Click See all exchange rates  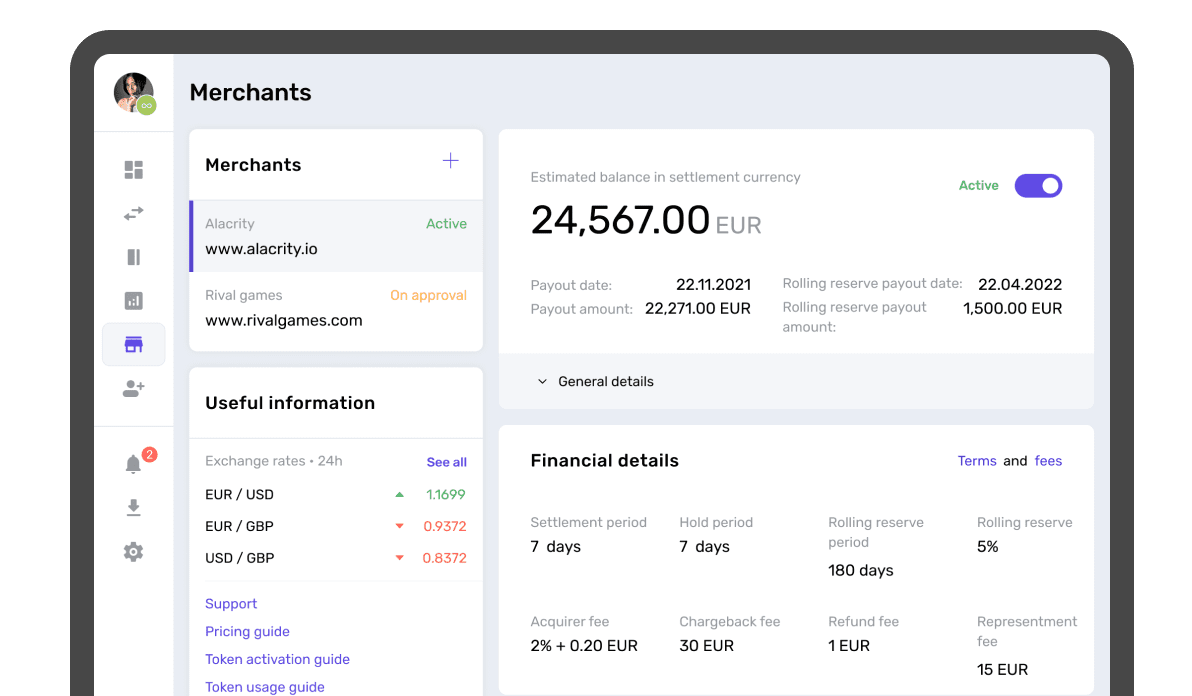446,462
